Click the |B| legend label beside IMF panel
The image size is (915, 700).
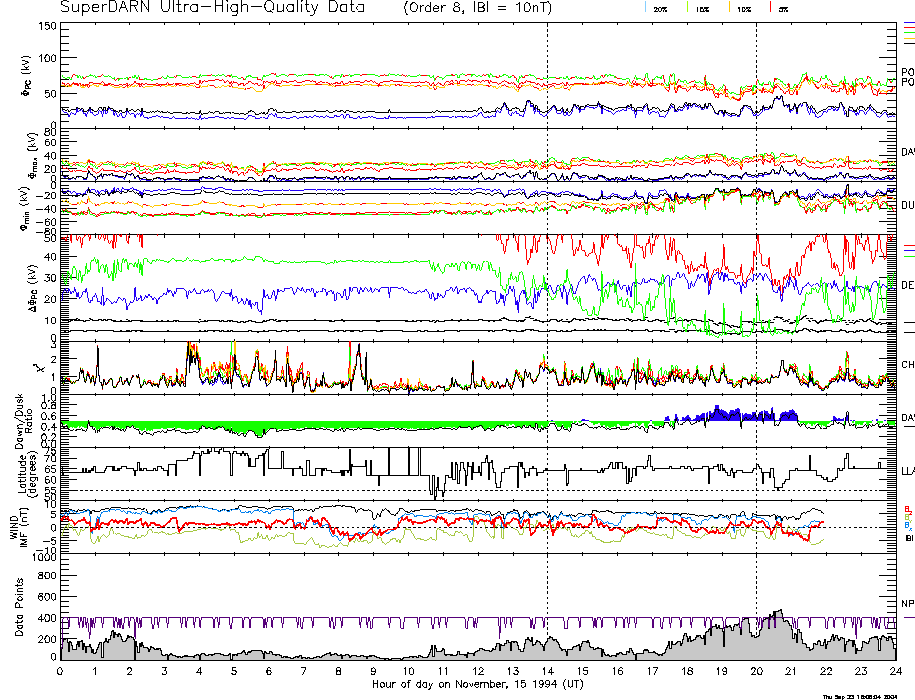(x=908, y=538)
